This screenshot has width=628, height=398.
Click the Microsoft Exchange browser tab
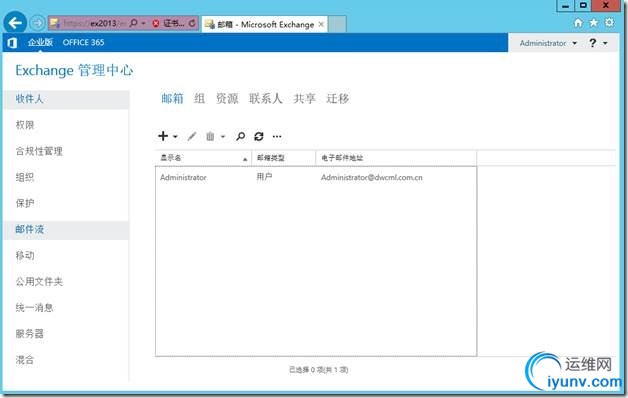[x=264, y=24]
